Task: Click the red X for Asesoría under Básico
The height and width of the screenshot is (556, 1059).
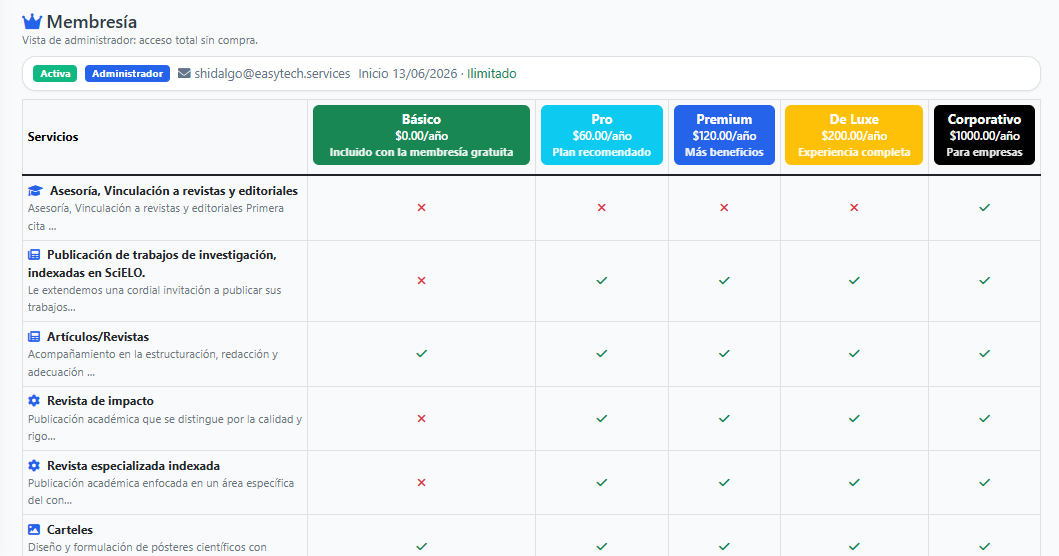Action: (x=421, y=207)
